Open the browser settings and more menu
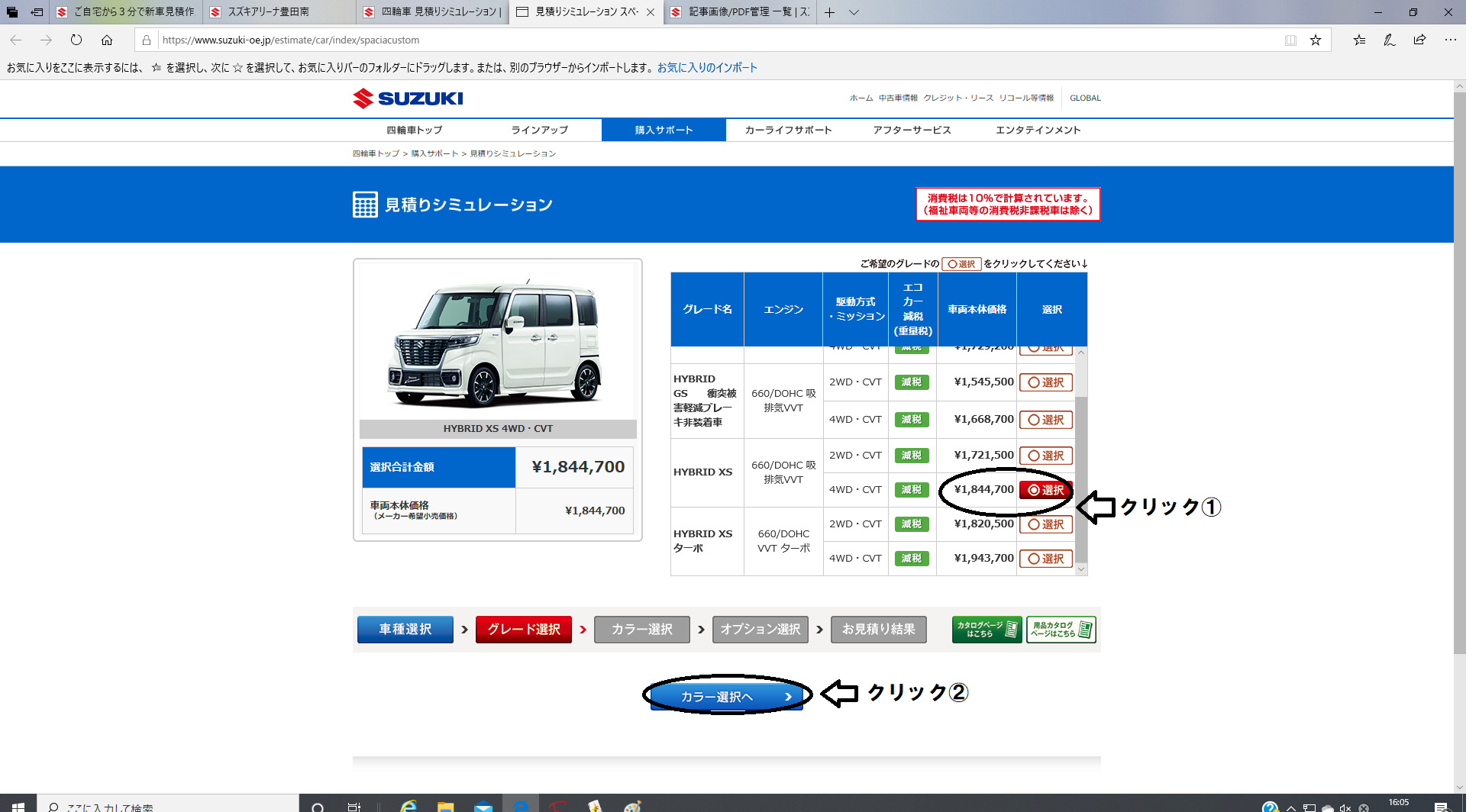 tap(1451, 40)
